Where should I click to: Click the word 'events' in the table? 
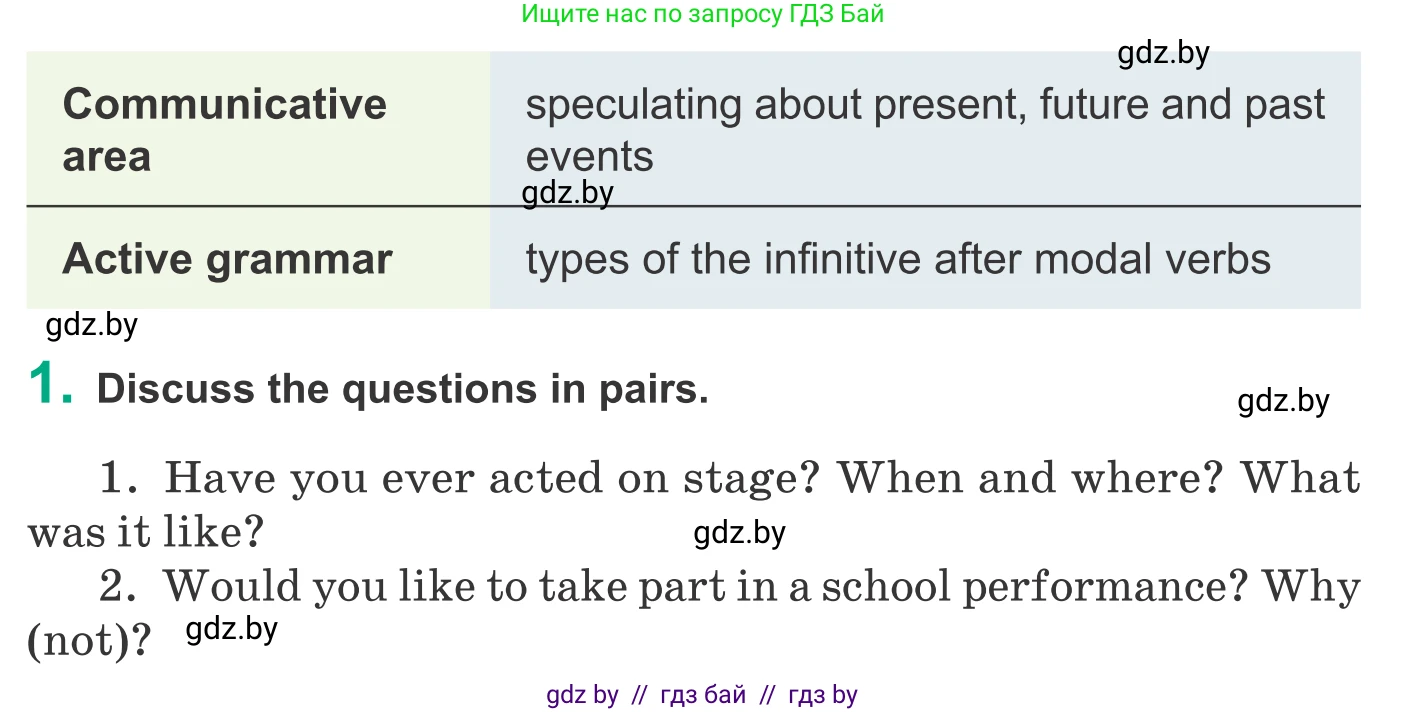590,156
